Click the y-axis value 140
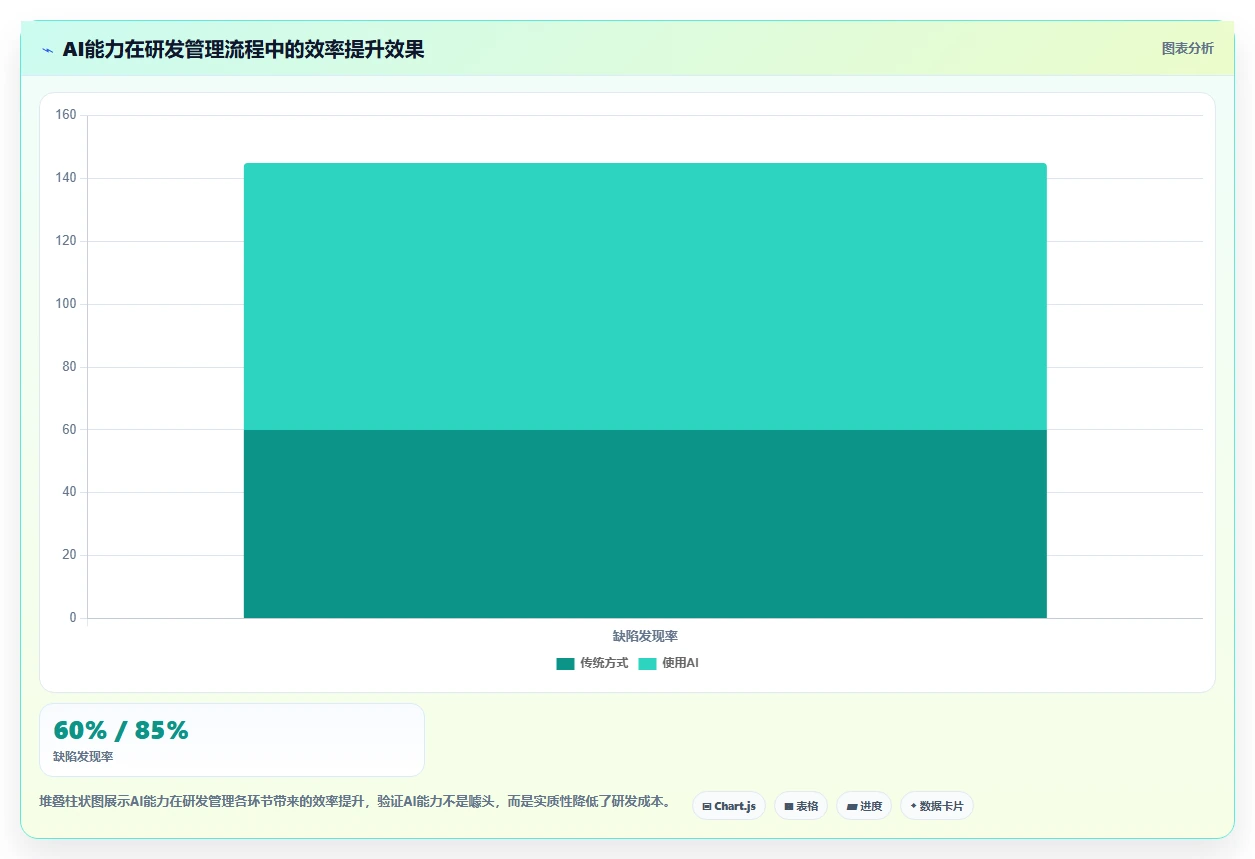The width and height of the screenshot is (1255, 859). tap(66, 178)
